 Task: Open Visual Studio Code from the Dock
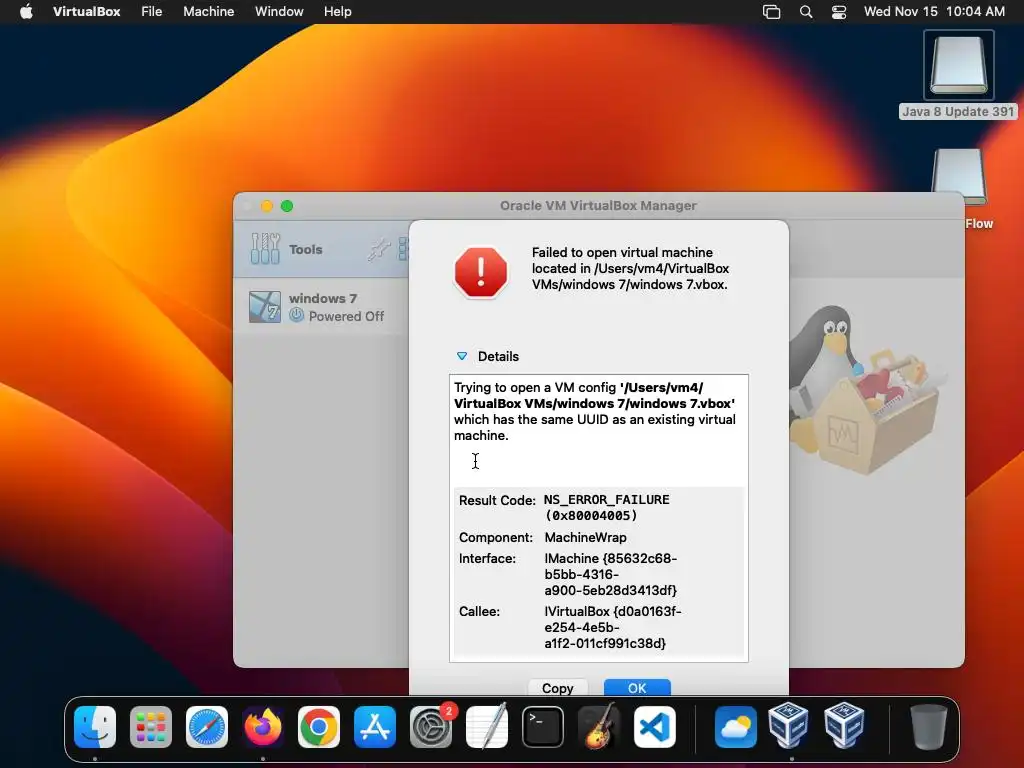(655, 727)
